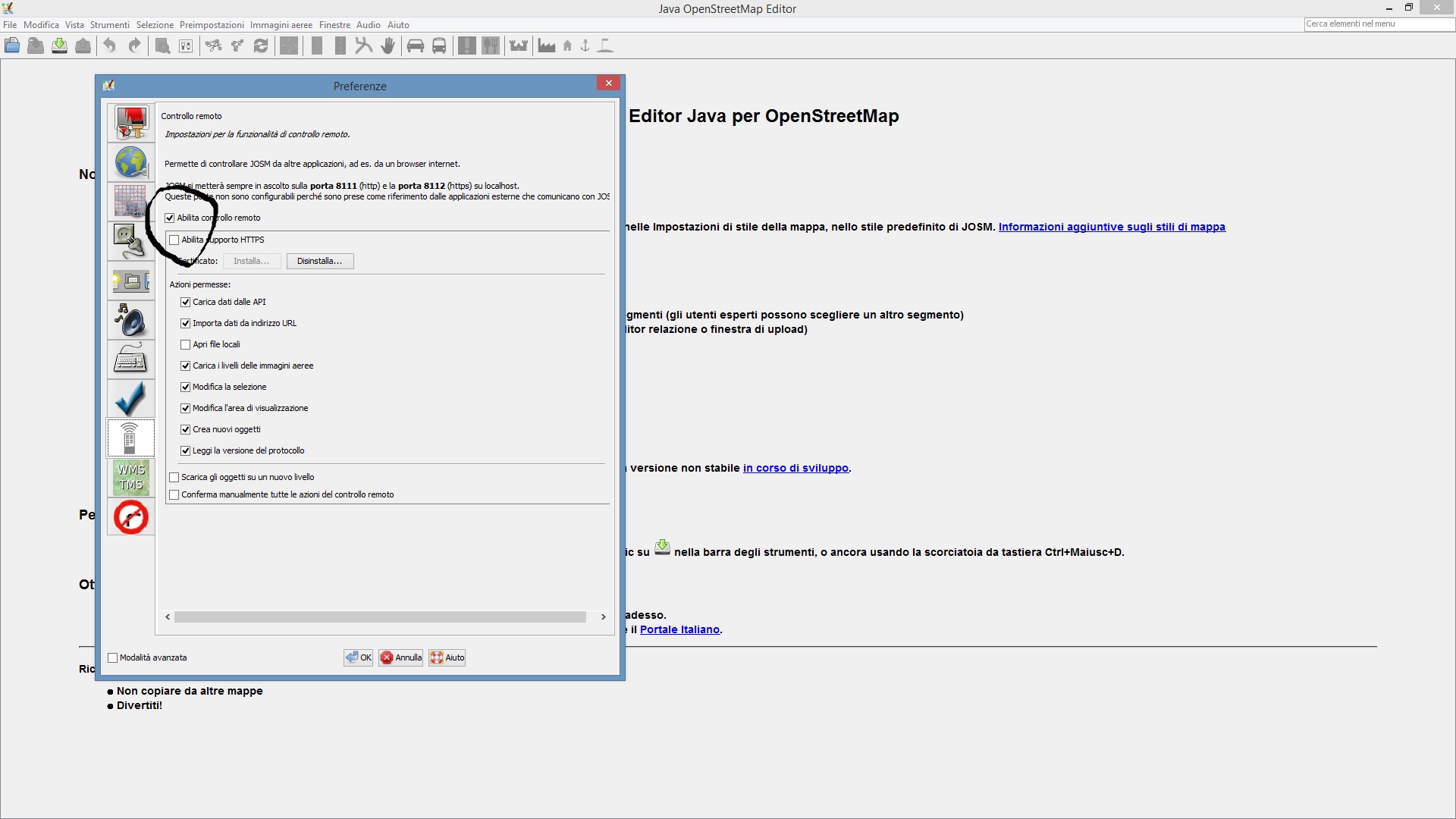Open the audio speaker preferences tab

click(130, 320)
